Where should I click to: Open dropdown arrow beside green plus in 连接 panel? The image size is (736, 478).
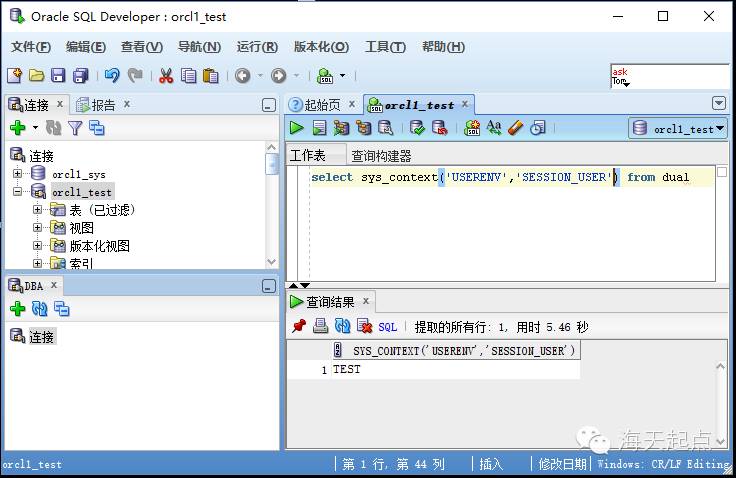tap(35, 128)
